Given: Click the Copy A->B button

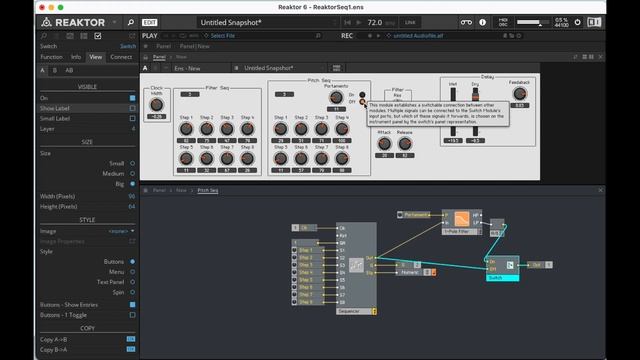Looking at the screenshot, I should pos(131,339).
